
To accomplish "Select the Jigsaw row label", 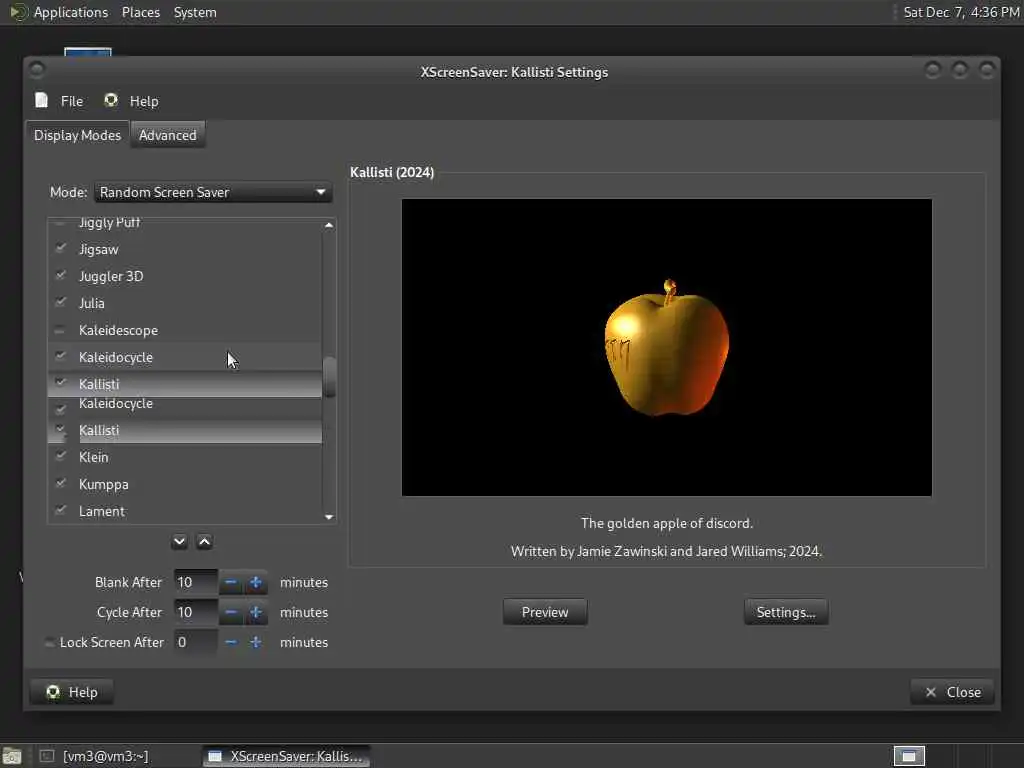I will click(x=99, y=249).
